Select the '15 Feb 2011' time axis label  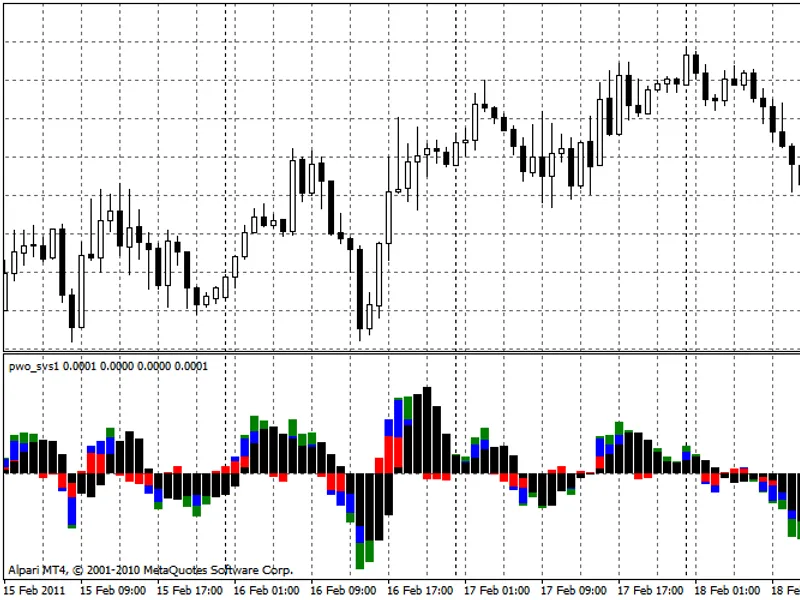point(35,591)
